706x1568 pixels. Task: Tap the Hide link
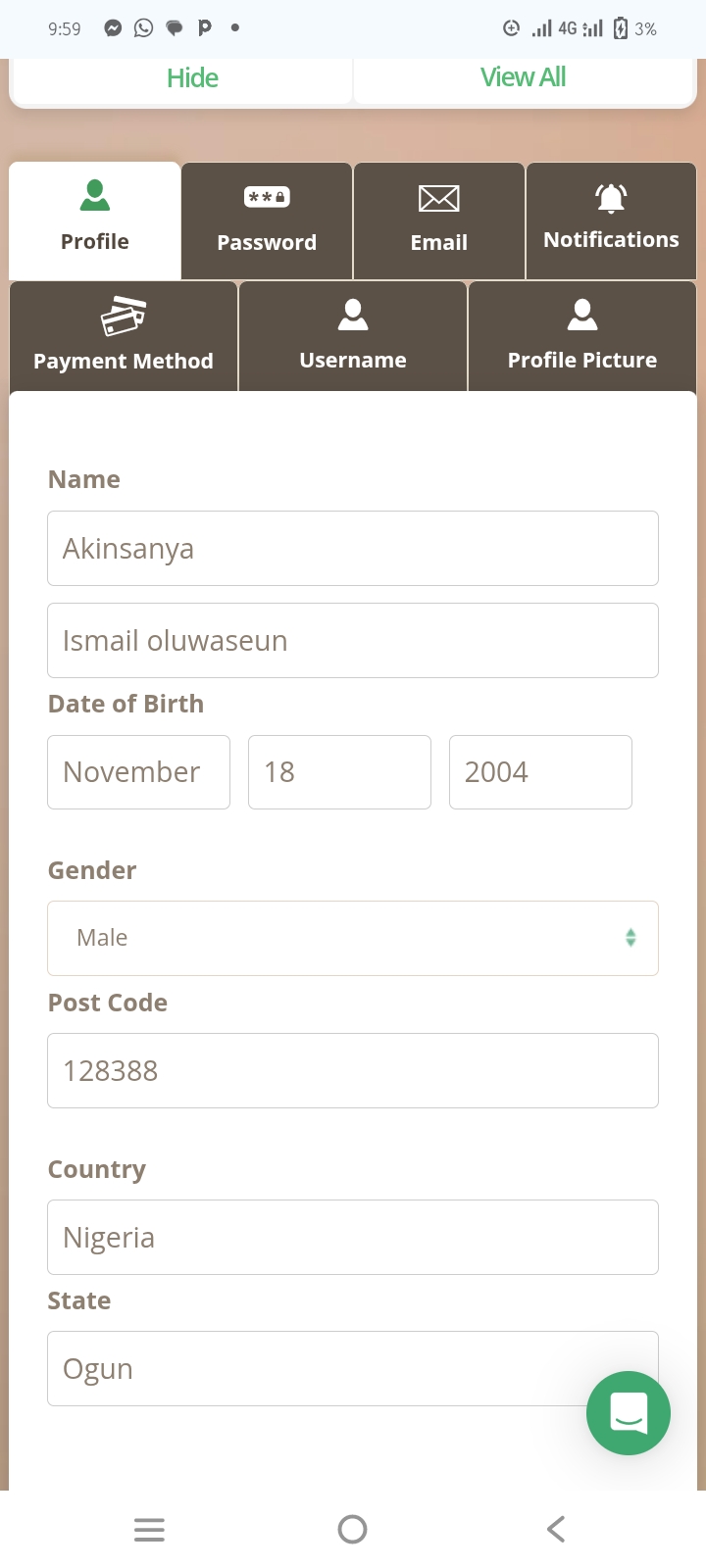pyautogui.click(x=192, y=78)
